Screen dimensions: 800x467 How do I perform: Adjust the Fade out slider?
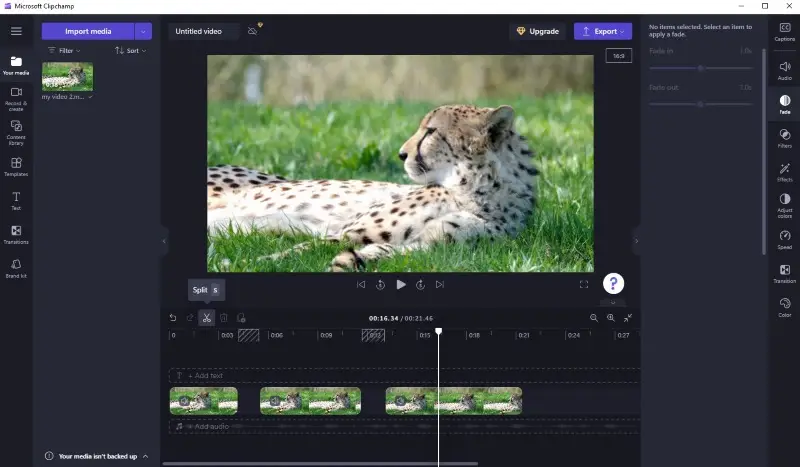701,104
